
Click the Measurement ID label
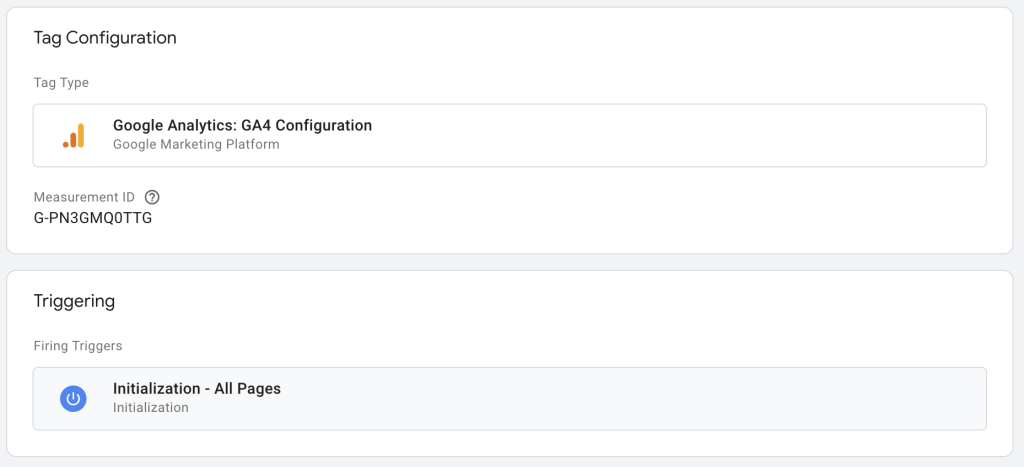pos(84,197)
